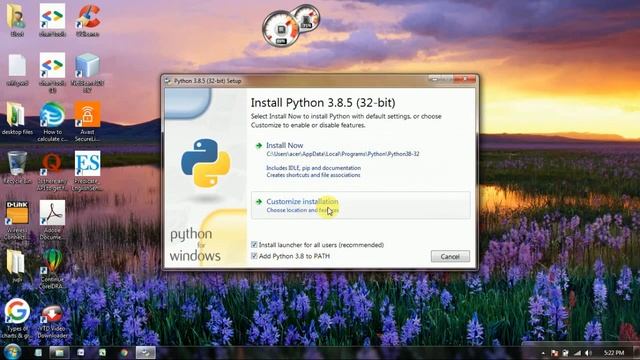Click the 5:22 PM taskbar clock
The height and width of the screenshot is (360, 640).
tap(613, 353)
